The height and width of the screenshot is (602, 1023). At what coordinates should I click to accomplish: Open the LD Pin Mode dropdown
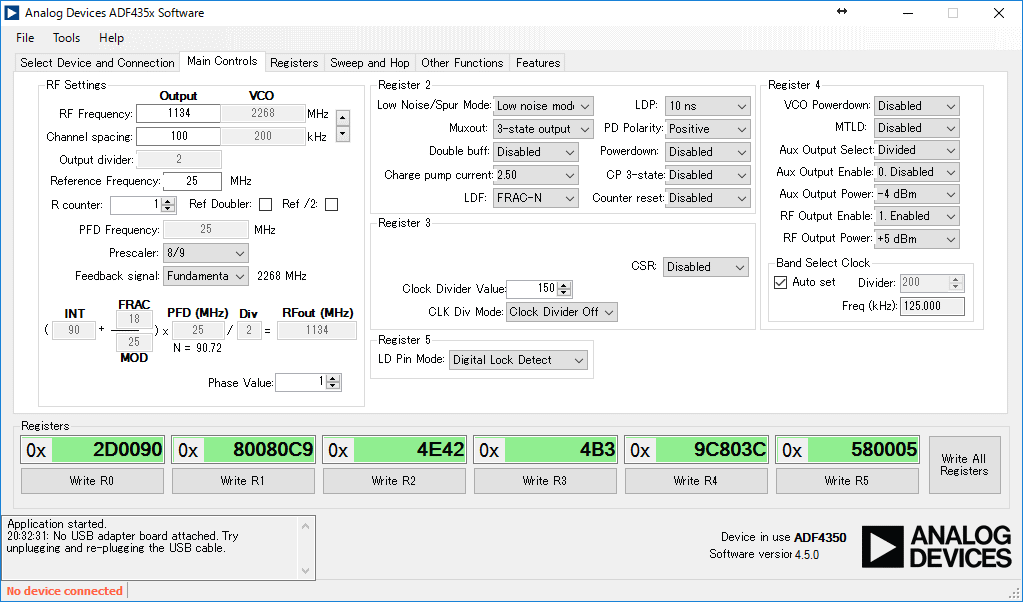pyautogui.click(x=518, y=360)
